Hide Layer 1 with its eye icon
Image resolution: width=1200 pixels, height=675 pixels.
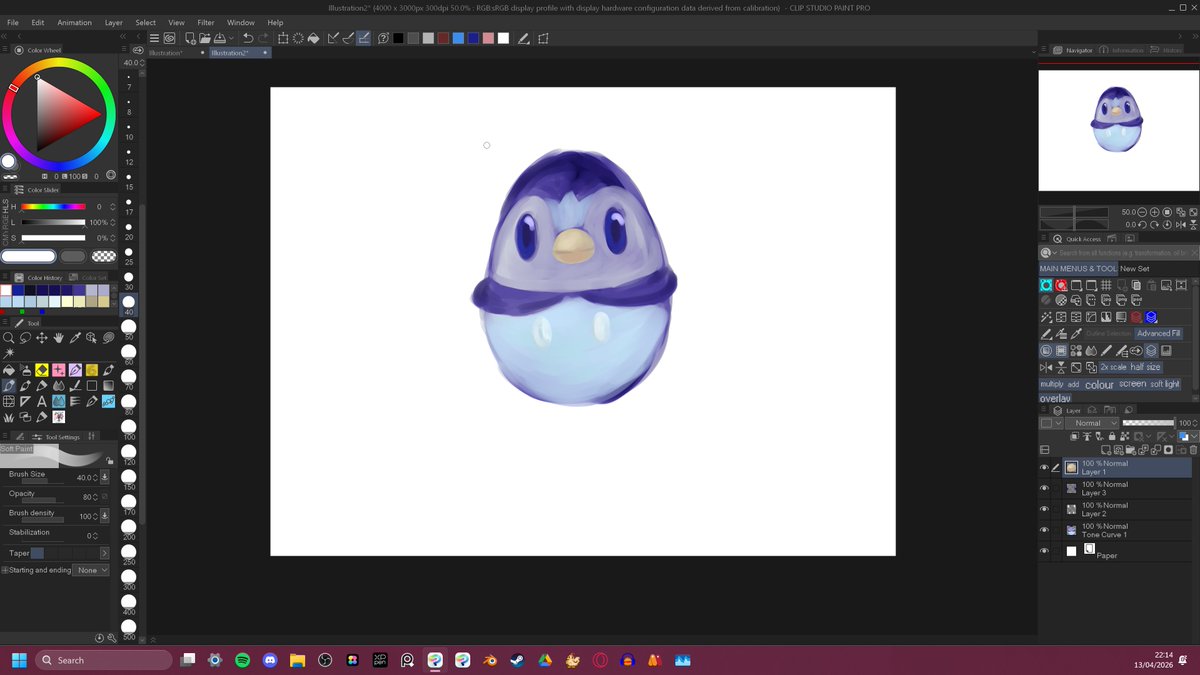[x=1044, y=468]
